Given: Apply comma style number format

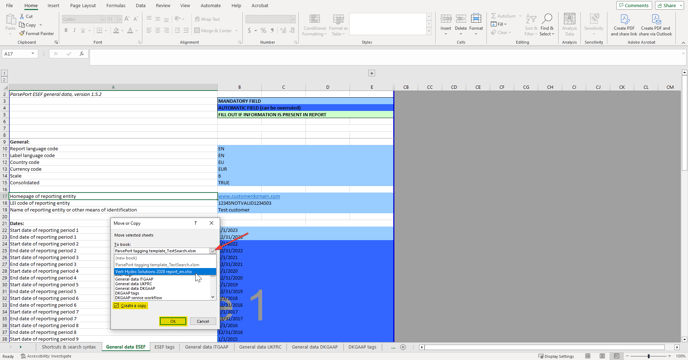Looking at the screenshot, I should pos(272,30).
